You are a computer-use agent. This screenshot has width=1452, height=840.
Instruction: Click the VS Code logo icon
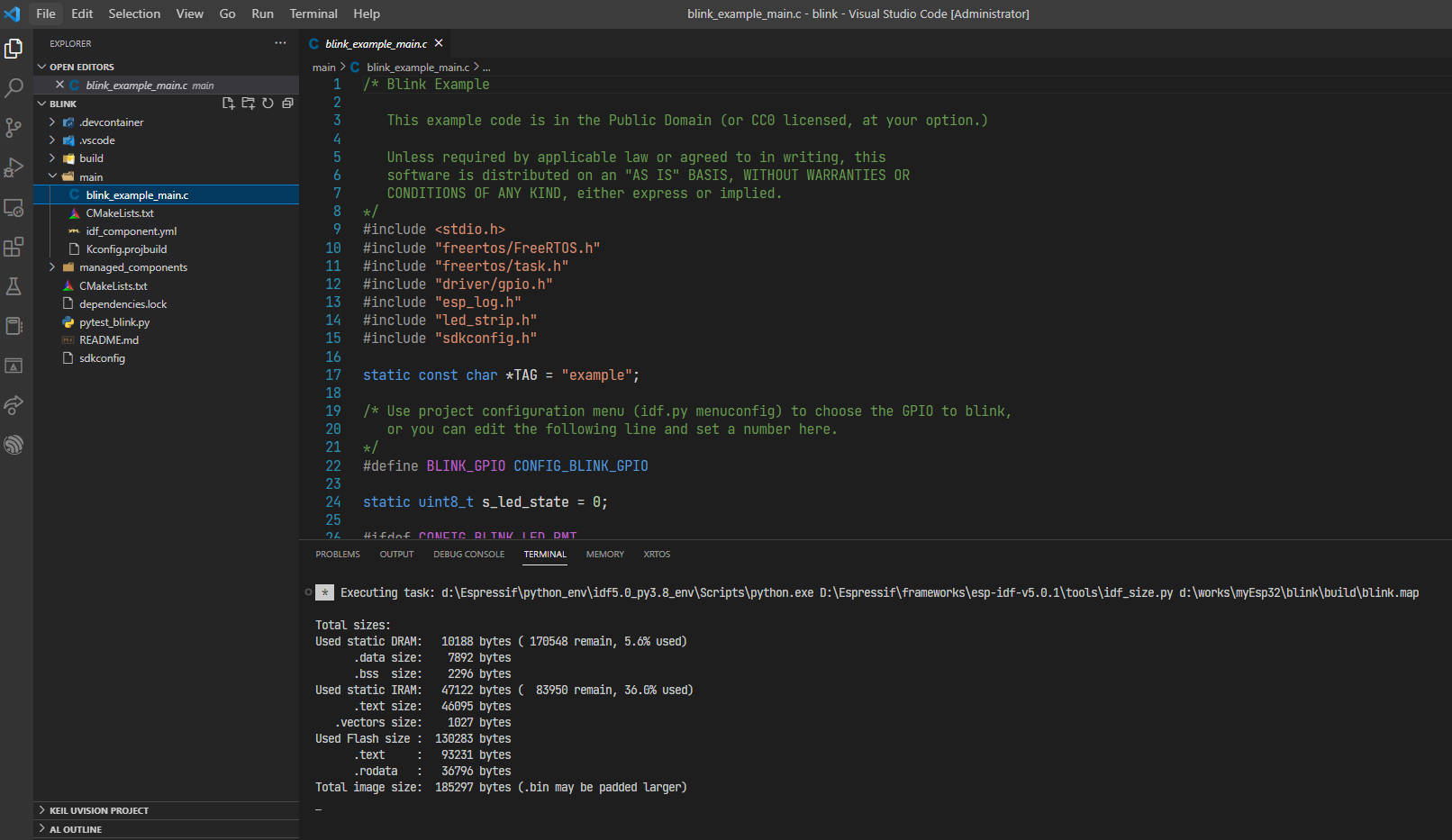[x=12, y=14]
